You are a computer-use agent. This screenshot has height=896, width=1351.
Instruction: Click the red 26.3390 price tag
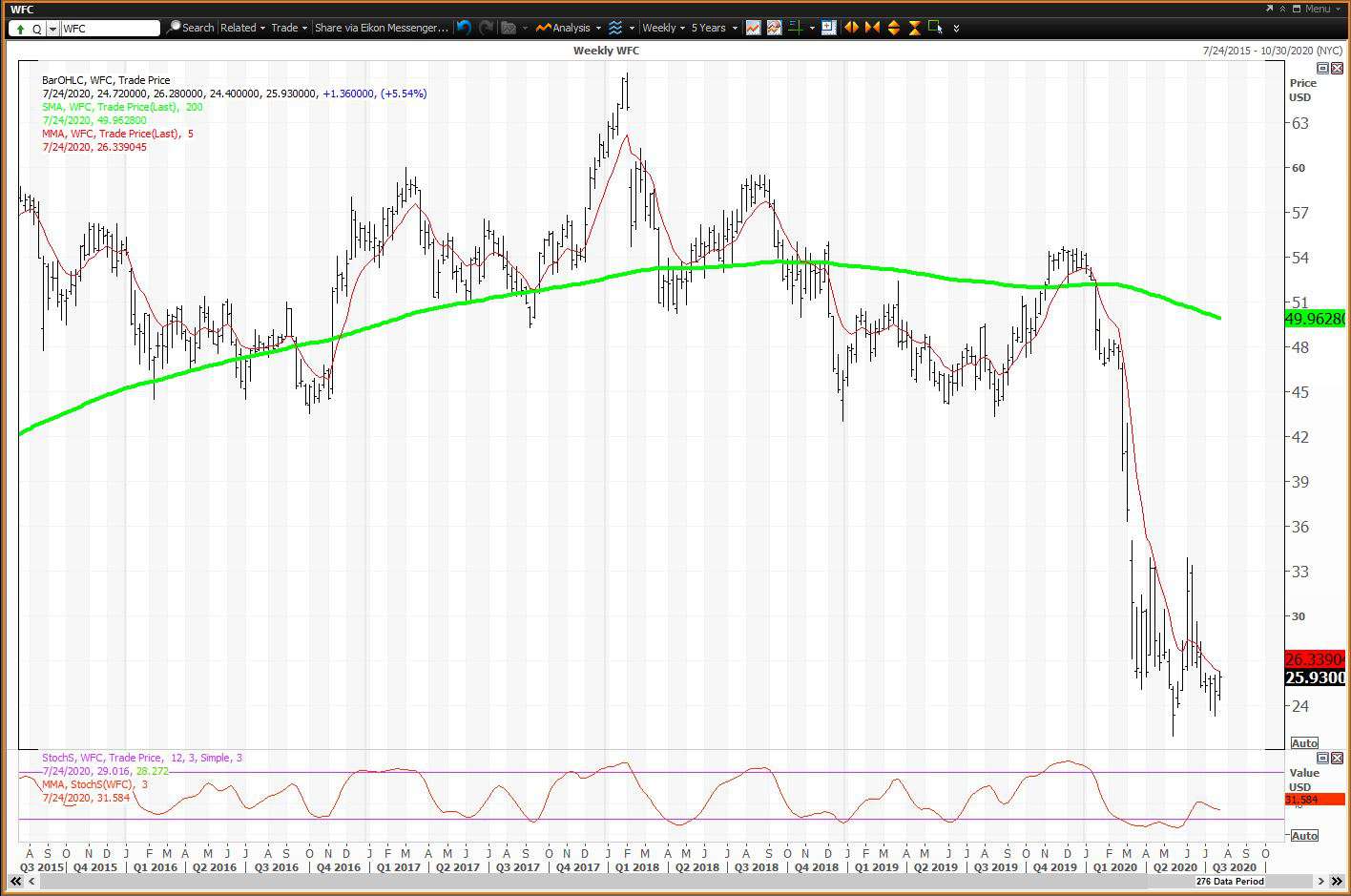click(1316, 659)
